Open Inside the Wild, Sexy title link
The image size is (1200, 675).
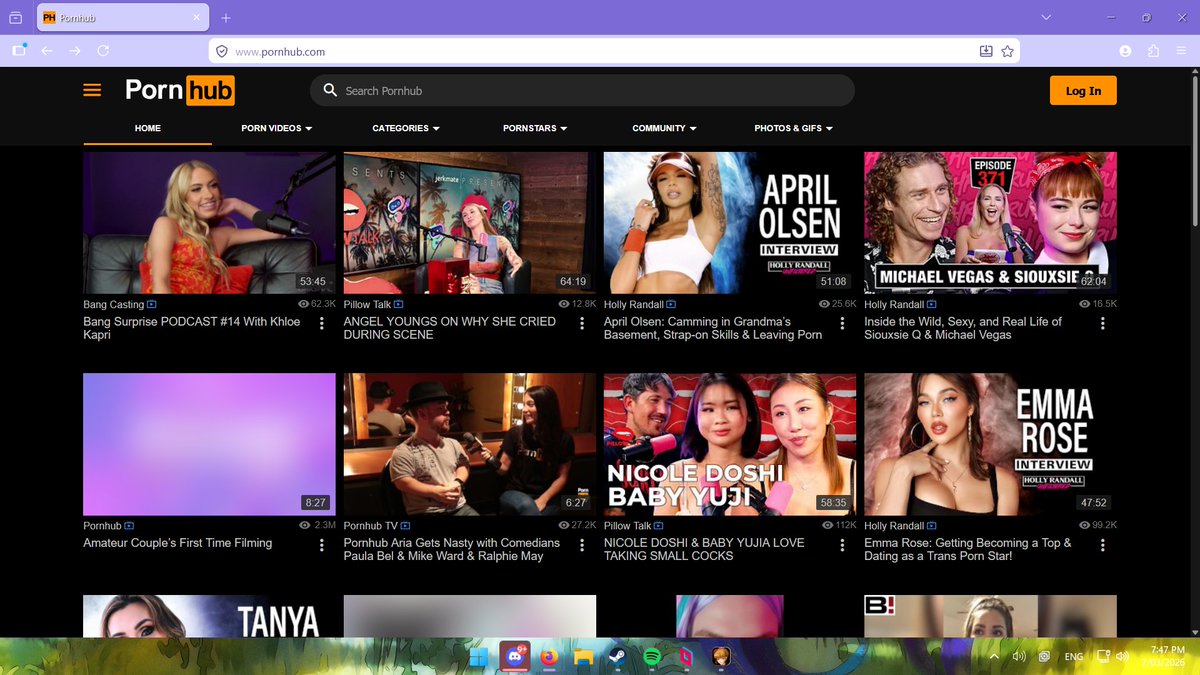click(x=963, y=328)
